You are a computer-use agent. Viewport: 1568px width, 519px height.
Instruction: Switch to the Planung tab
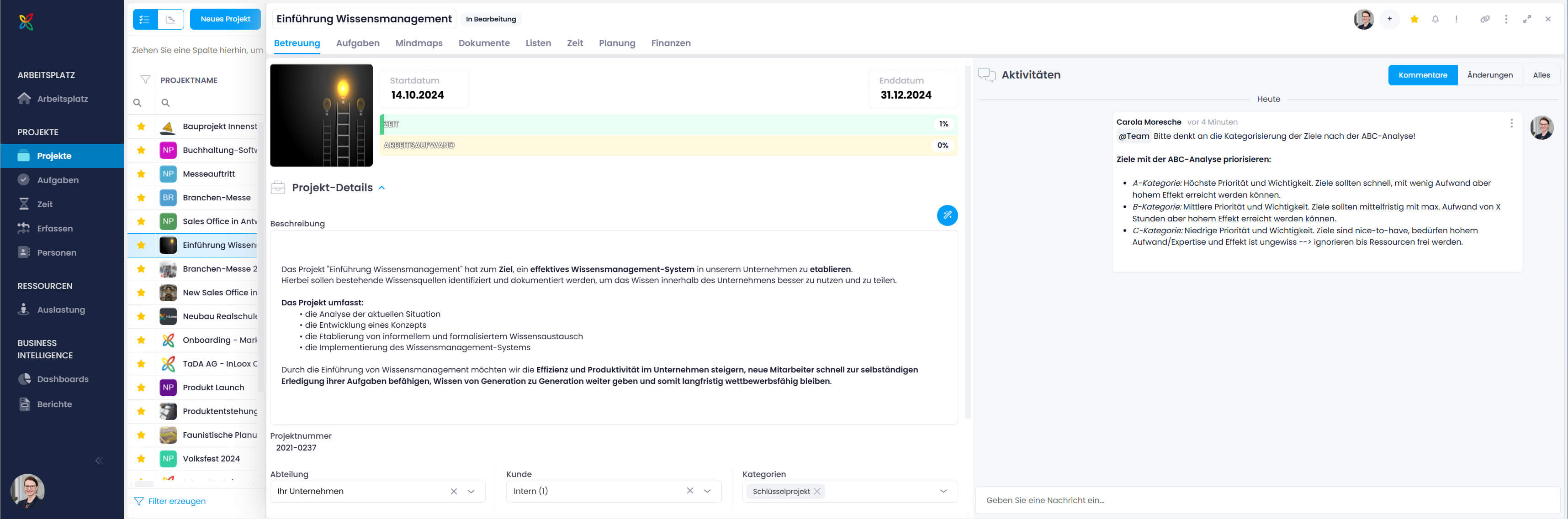[617, 43]
